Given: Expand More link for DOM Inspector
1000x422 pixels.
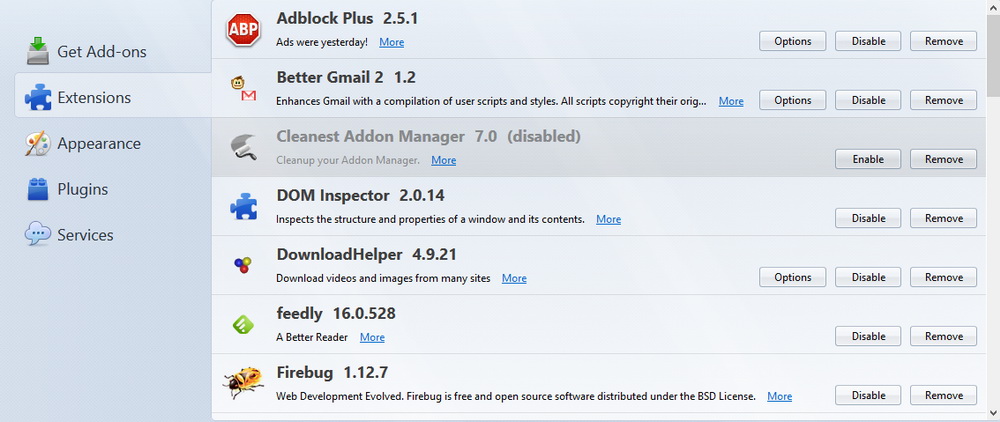Looking at the screenshot, I should [608, 219].
